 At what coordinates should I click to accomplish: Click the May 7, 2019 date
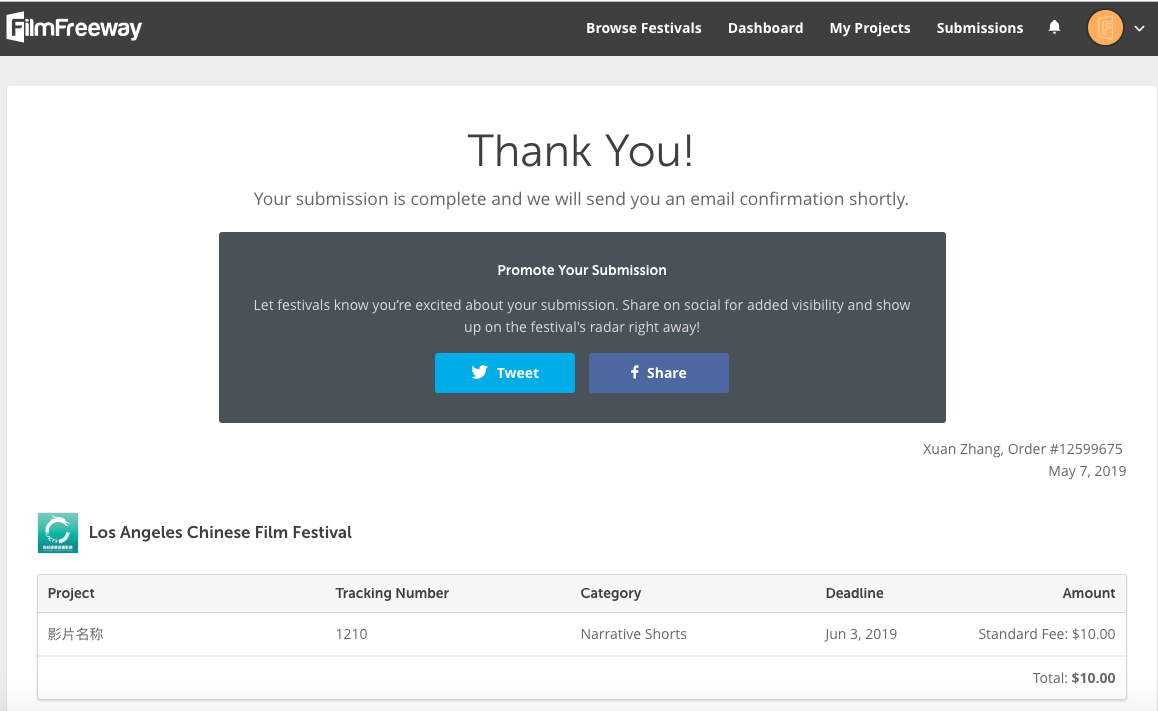point(1086,471)
